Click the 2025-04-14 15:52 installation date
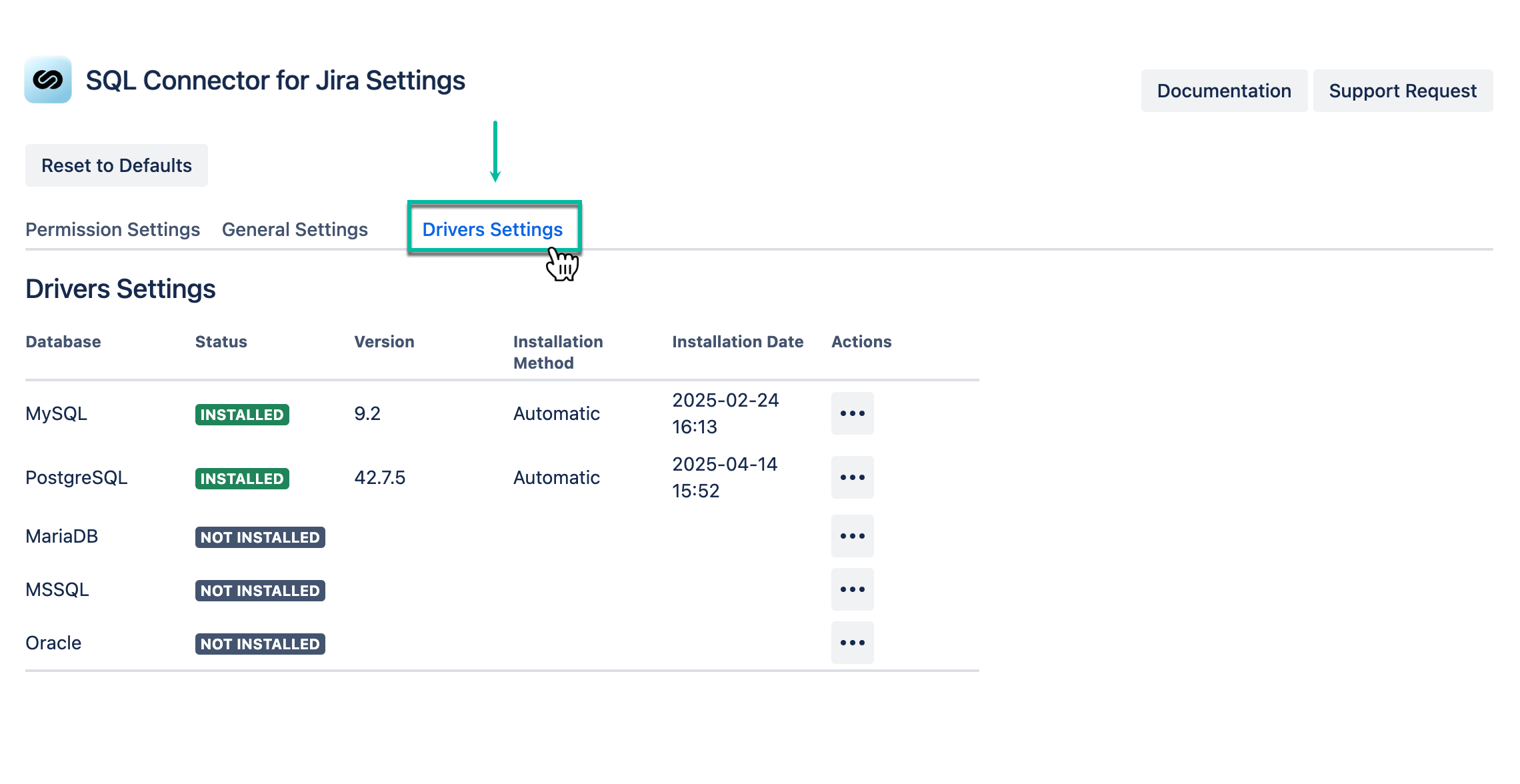This screenshot has width=1520, height=784. [725, 477]
